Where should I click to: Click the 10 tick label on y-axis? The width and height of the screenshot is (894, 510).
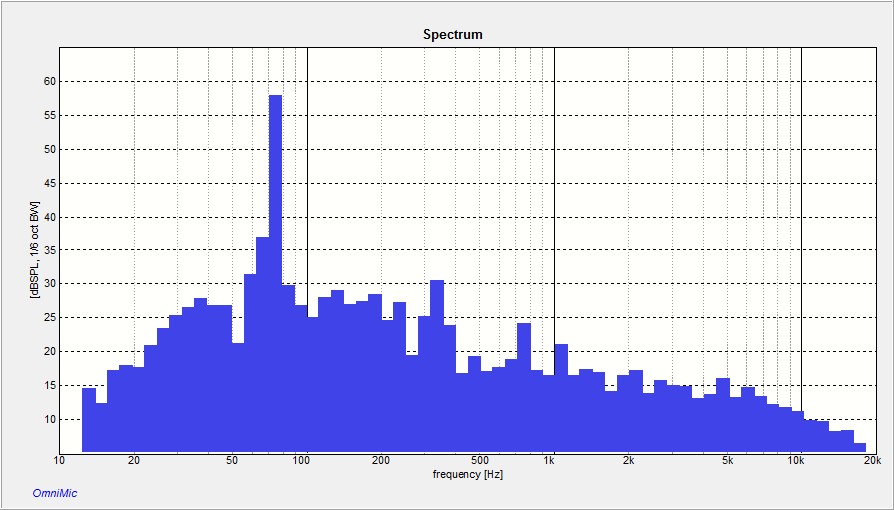click(x=50, y=420)
